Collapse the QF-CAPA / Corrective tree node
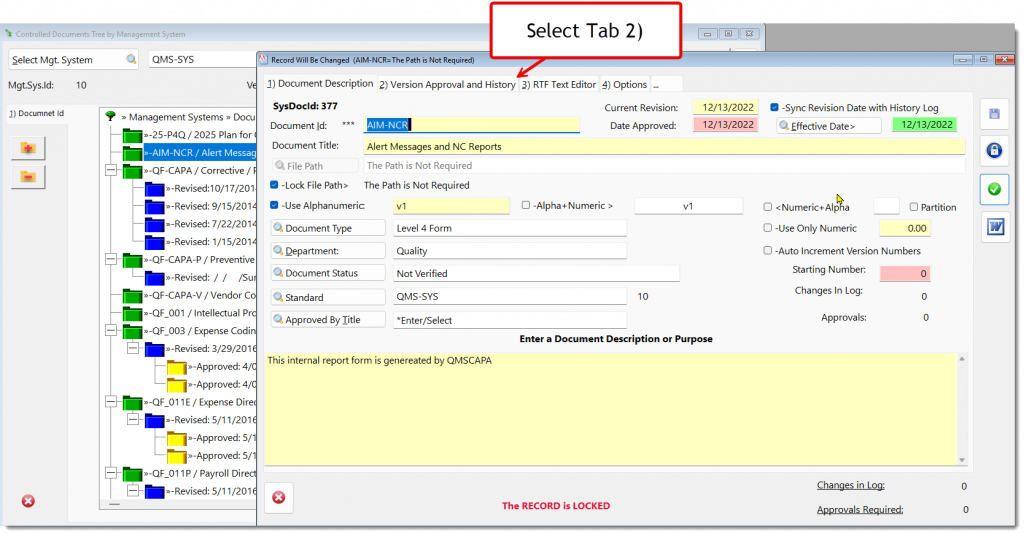 111,170
